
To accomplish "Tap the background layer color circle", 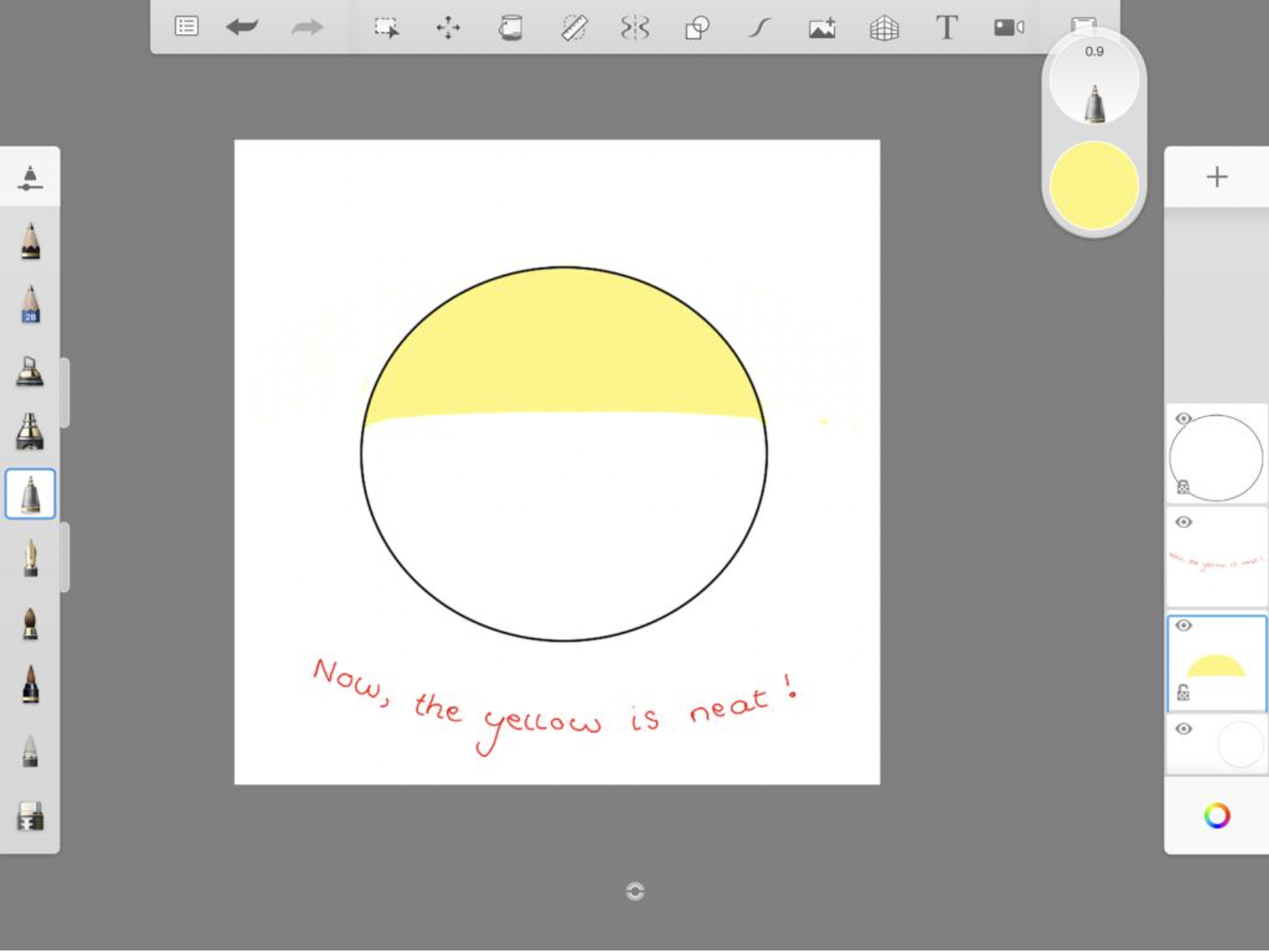I will coord(1241,743).
